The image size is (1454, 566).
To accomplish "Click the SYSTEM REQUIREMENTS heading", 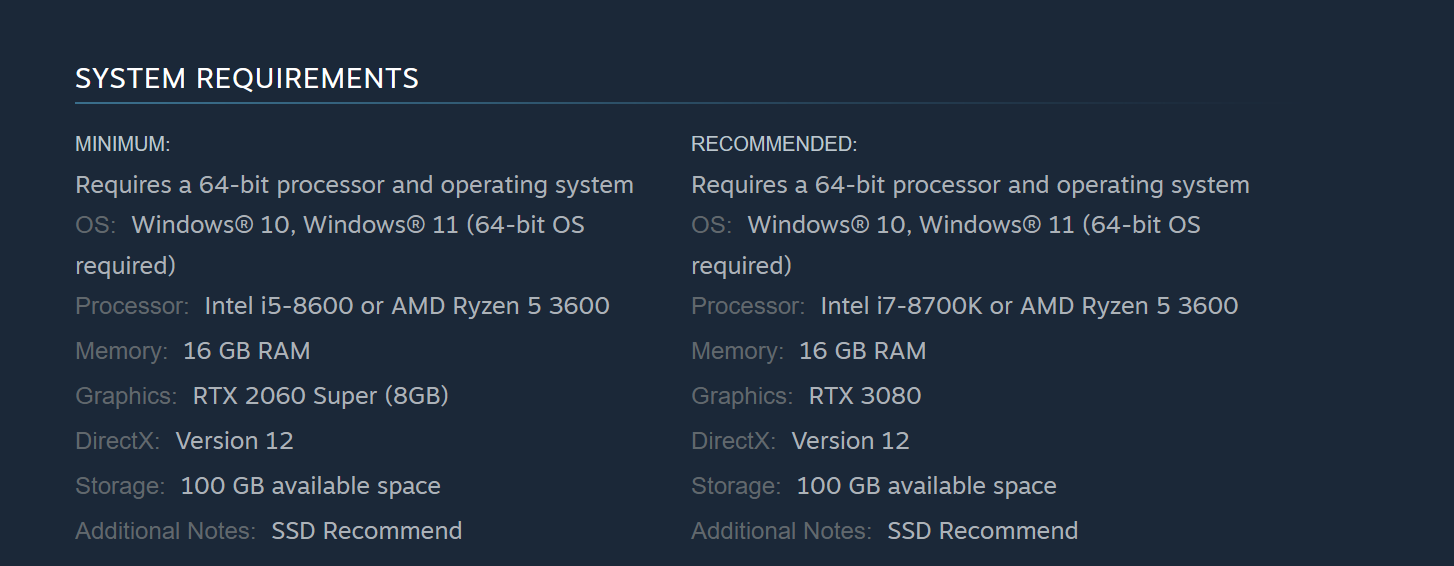I will tap(247, 78).
